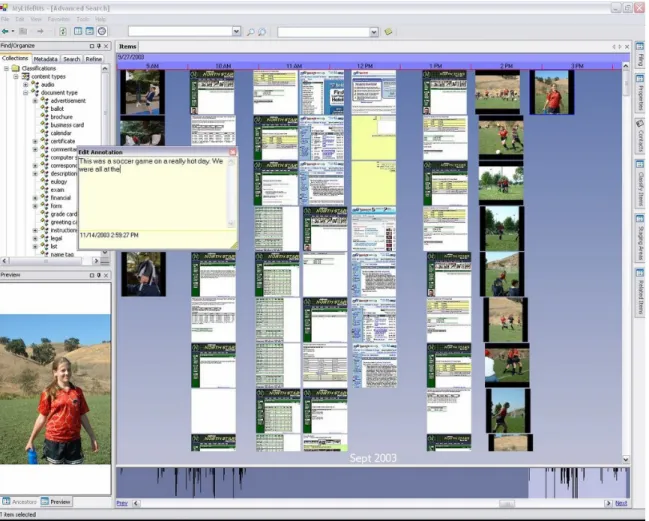Open the Contacts sidebar panel
Viewport: 649px width, 521px height.
[640, 136]
